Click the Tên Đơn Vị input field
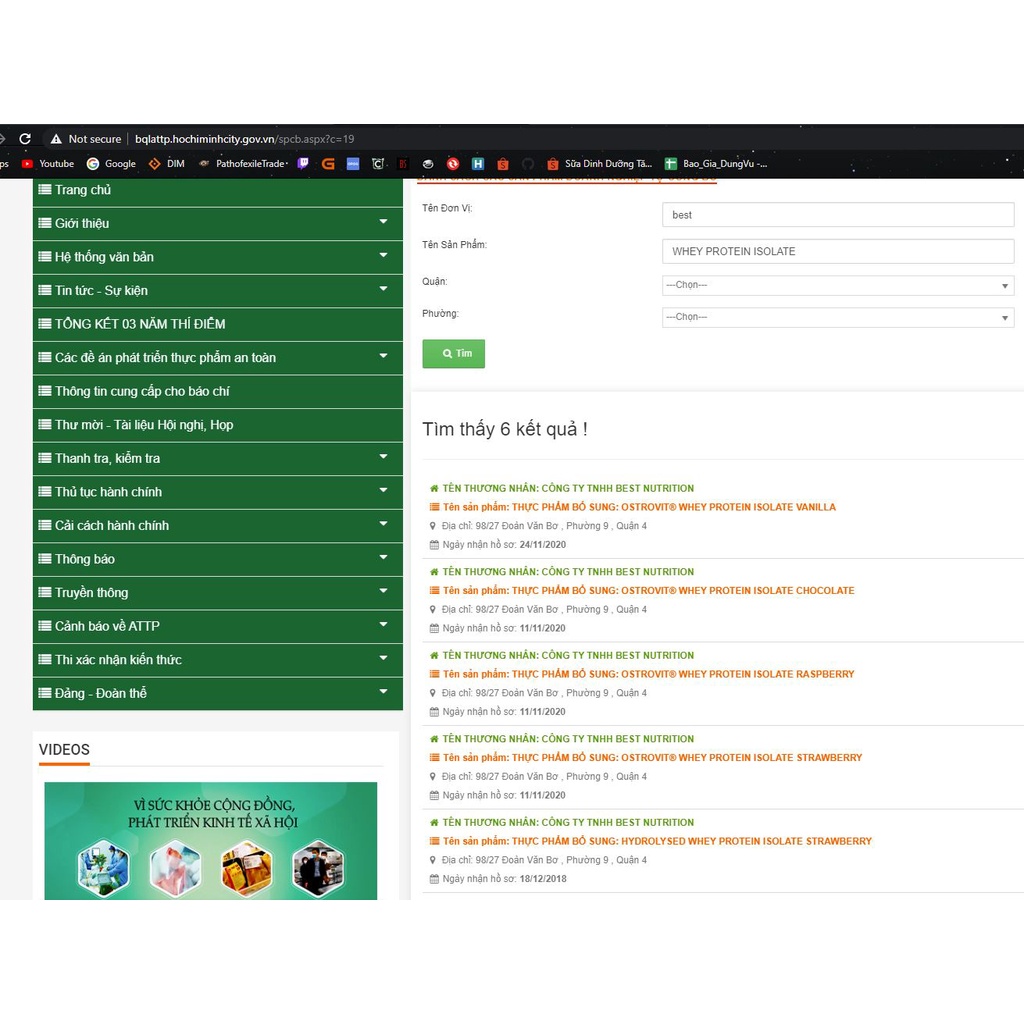Viewport: 1024px width, 1024px height. click(837, 215)
